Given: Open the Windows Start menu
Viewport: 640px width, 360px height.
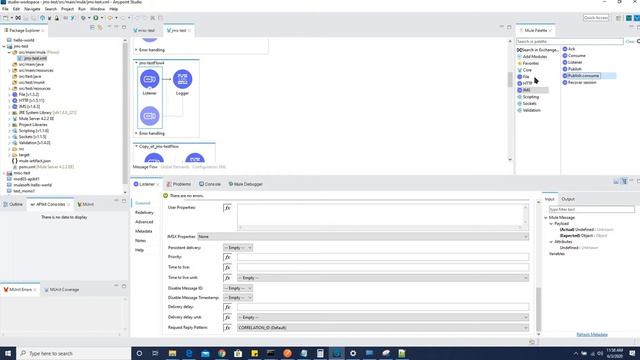Looking at the screenshot, I should click(8, 353).
